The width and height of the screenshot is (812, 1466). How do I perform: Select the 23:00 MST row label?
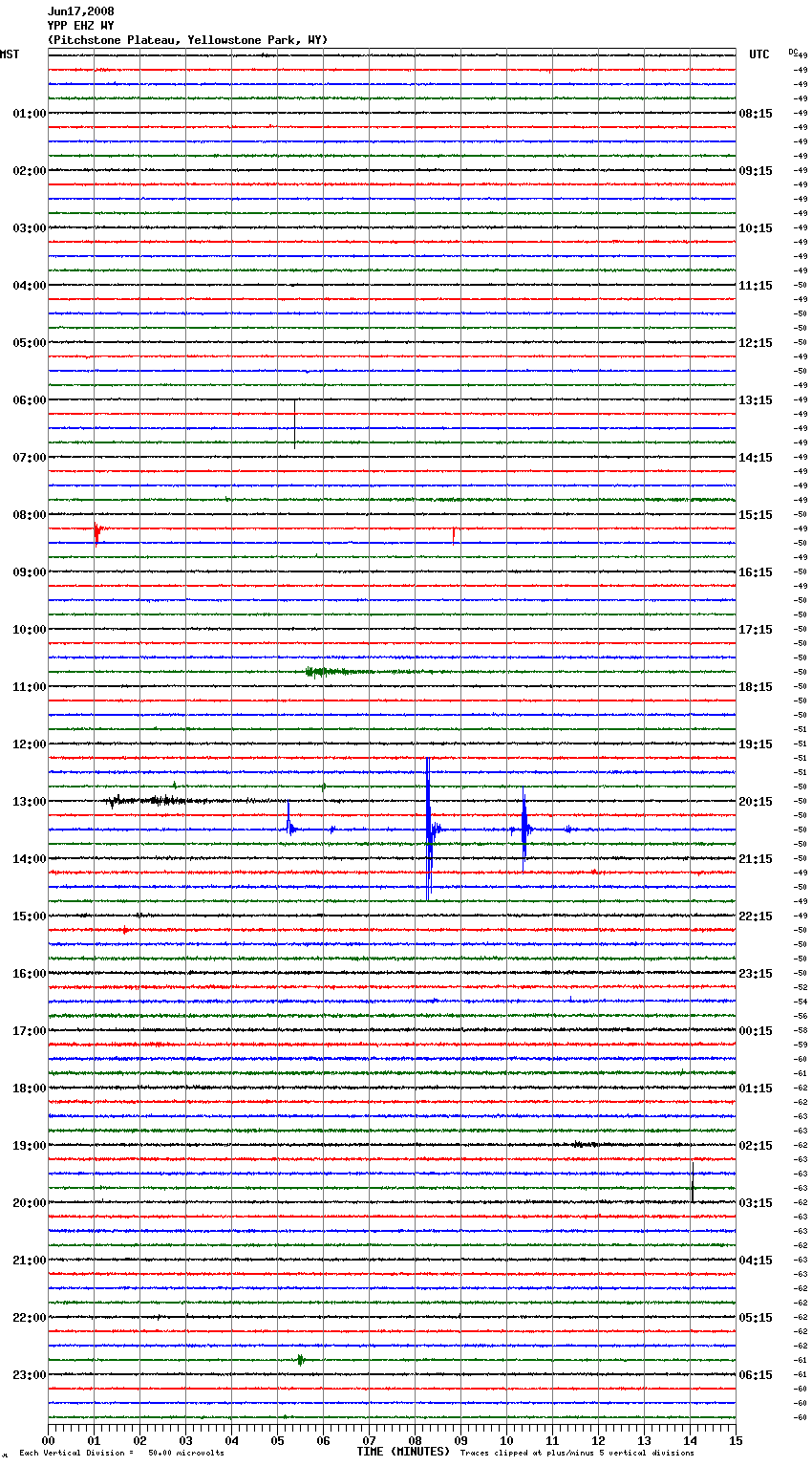coord(29,1375)
